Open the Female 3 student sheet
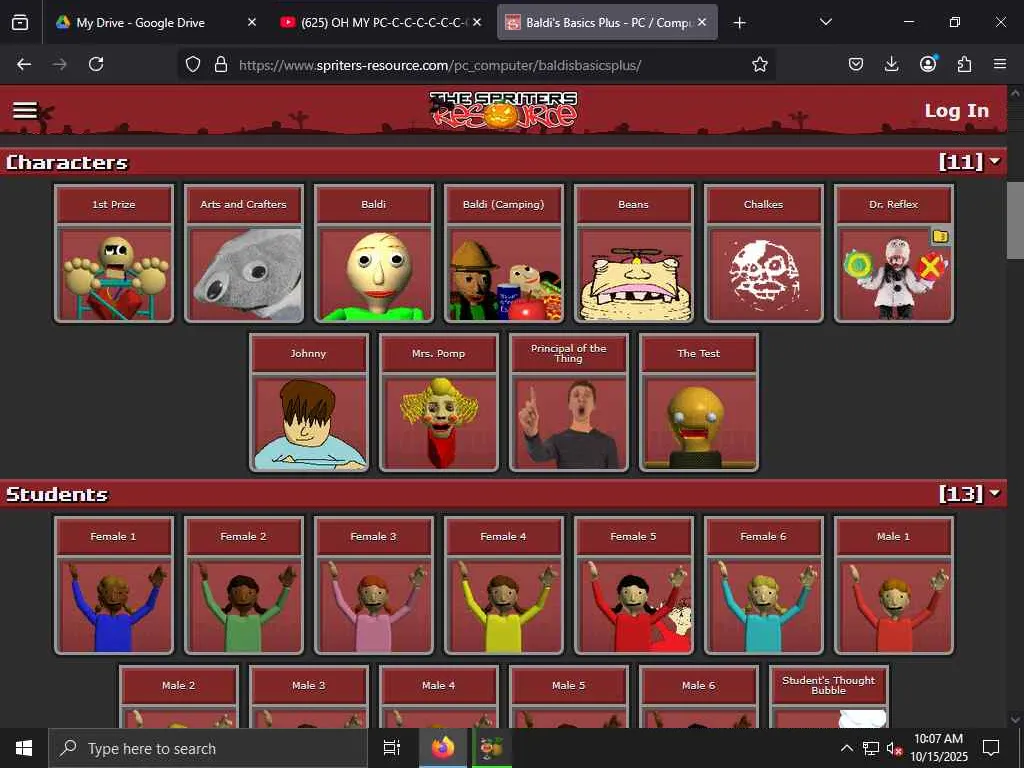 [374, 585]
